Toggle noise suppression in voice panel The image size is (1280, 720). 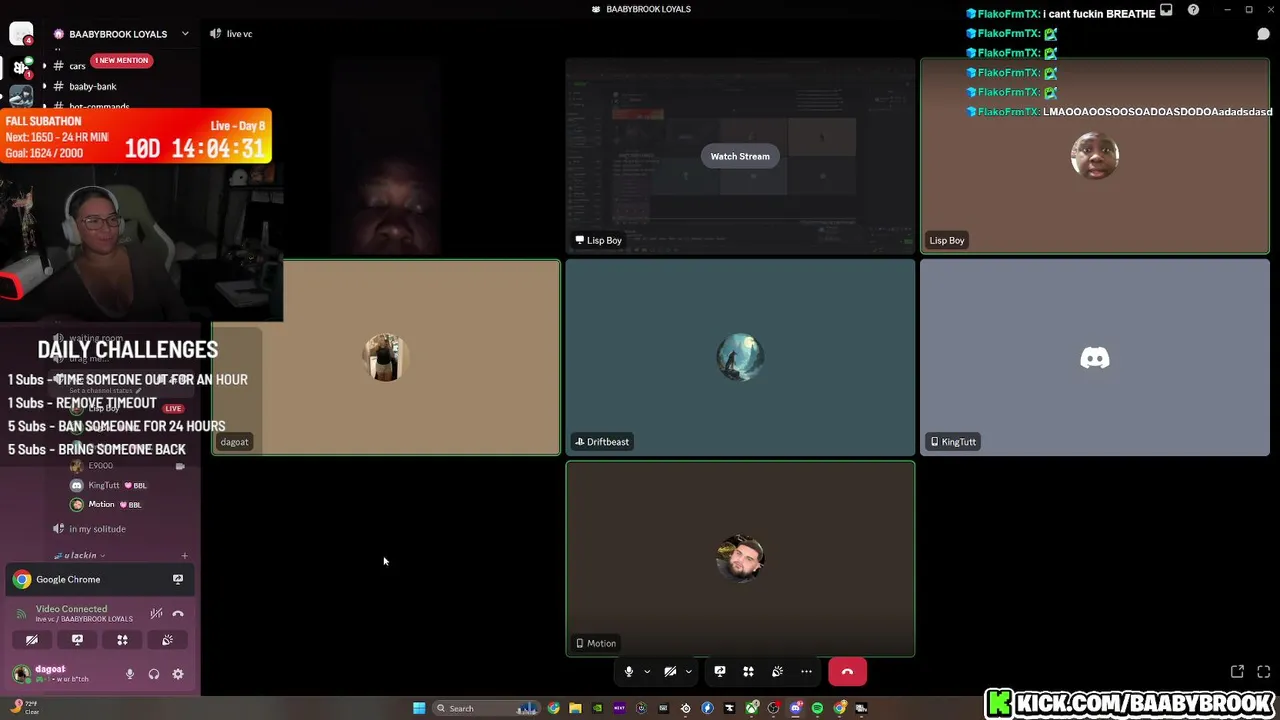[x=156, y=614]
